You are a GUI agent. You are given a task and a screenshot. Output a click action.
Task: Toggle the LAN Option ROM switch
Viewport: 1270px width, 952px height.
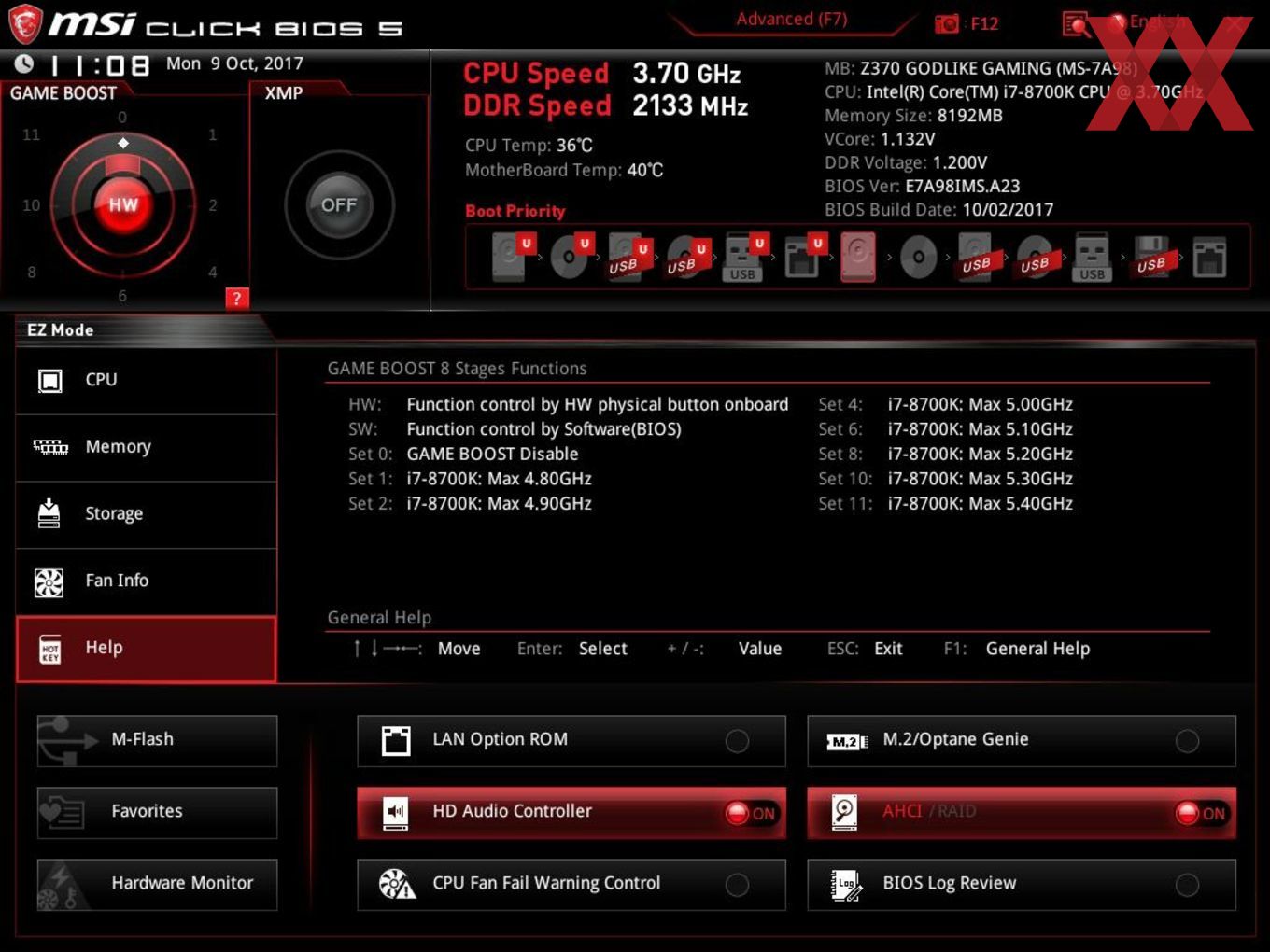(x=737, y=741)
